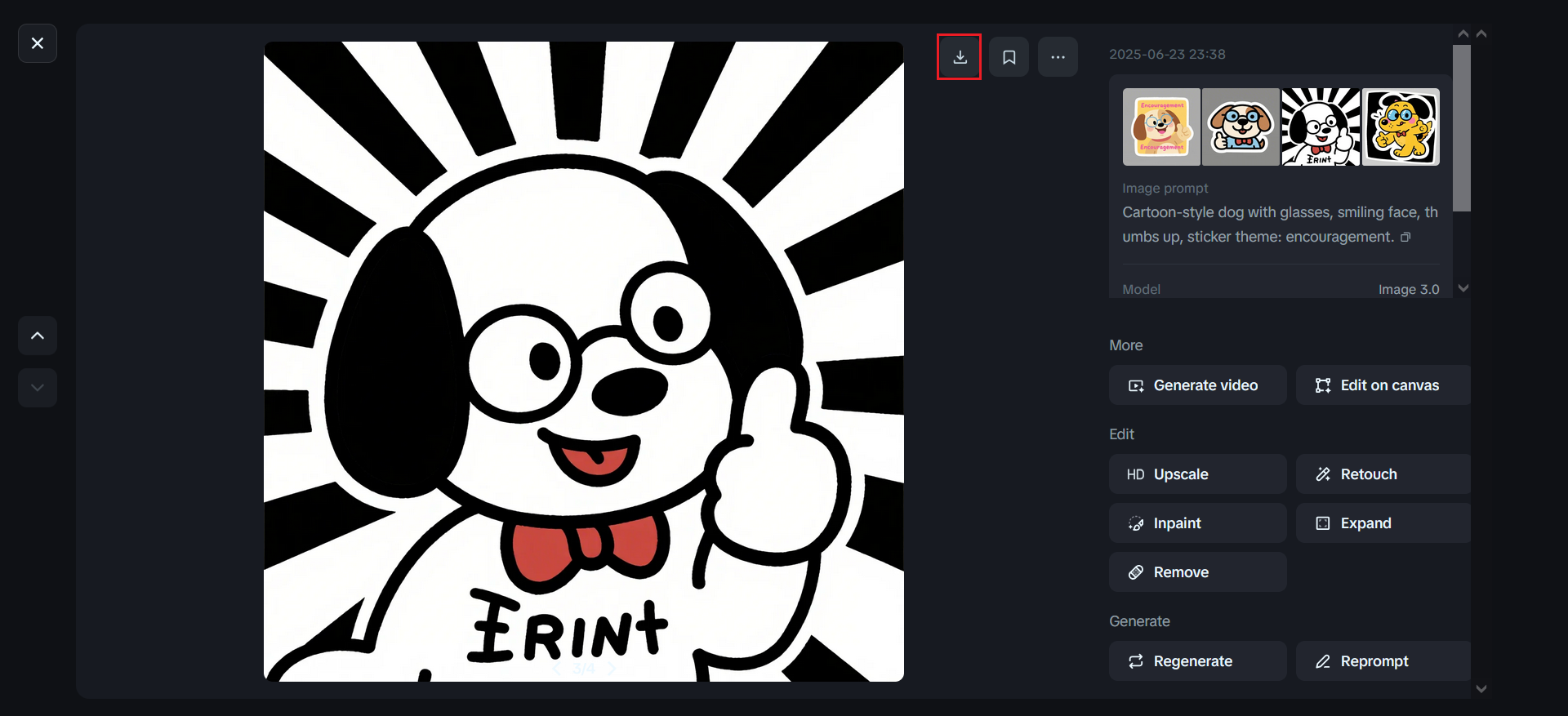
Task: Click the timestamp 2025-06-23 23:38
Action: (1167, 55)
